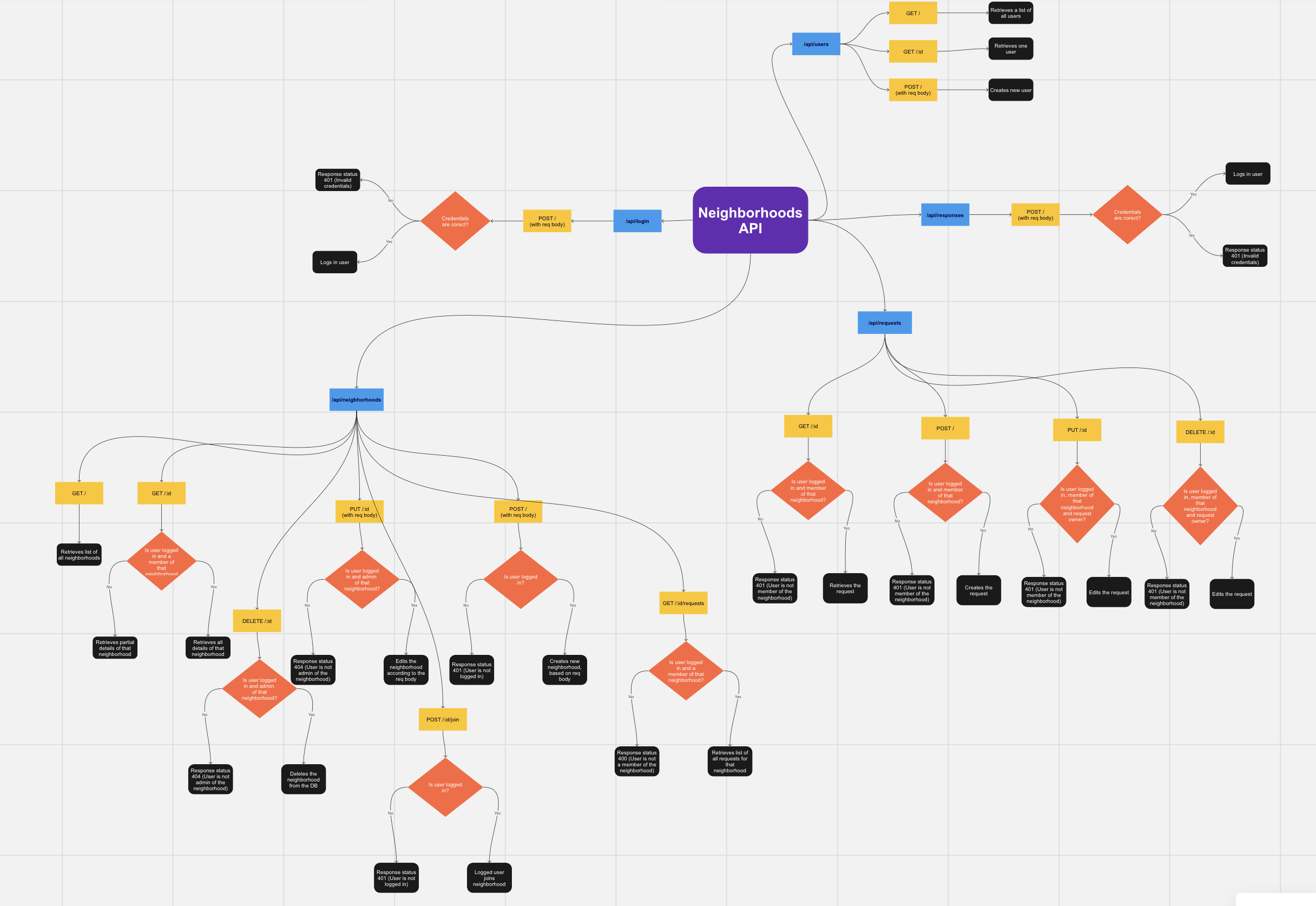This screenshot has width=1316, height=906.
Task: Click GET / node pointing to 'Retrieves a list of all users'
Action: [913, 13]
